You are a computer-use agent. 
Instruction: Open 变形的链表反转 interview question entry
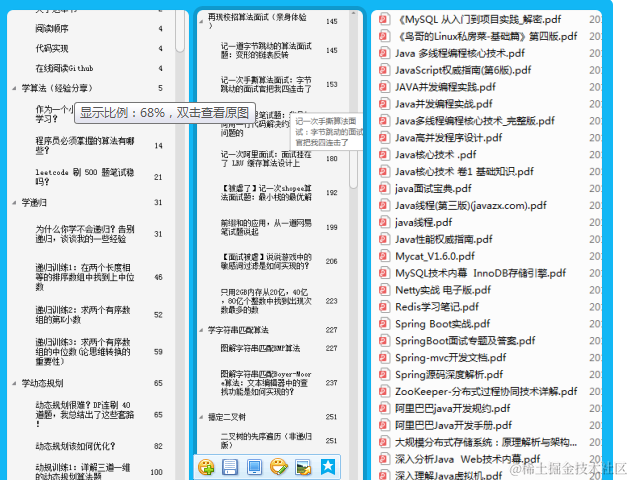coord(266,50)
